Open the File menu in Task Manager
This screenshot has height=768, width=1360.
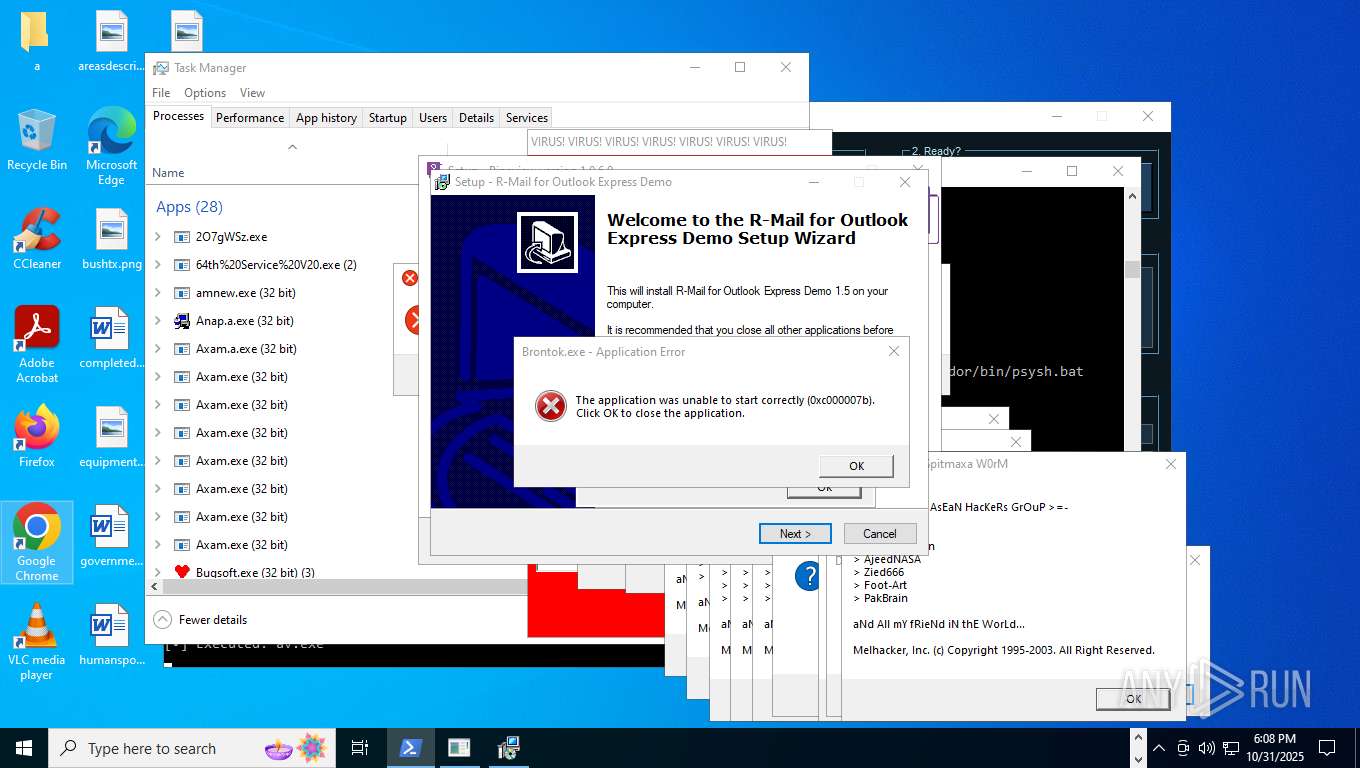[x=161, y=93]
